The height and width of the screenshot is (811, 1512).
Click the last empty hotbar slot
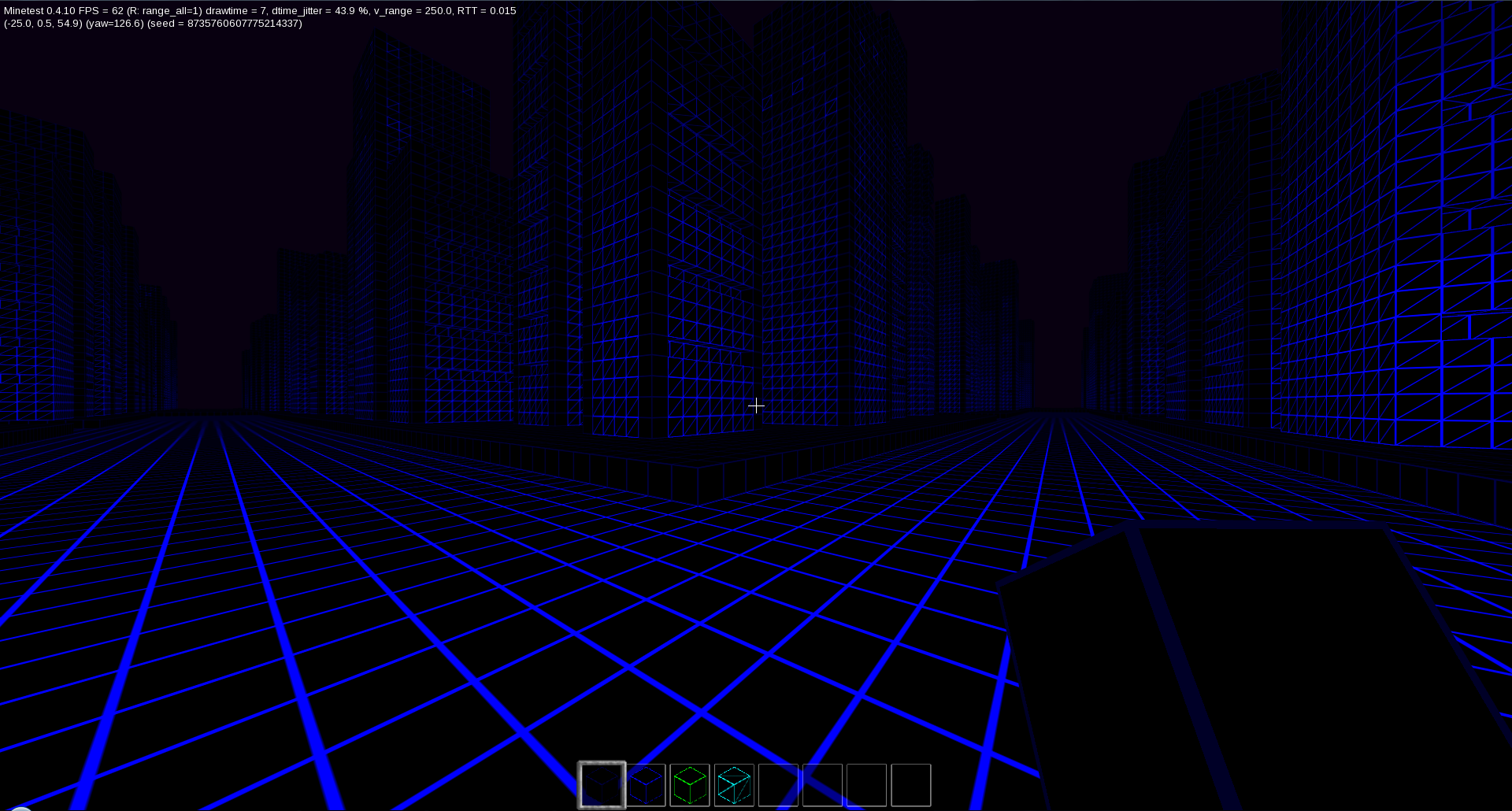pos(912,784)
